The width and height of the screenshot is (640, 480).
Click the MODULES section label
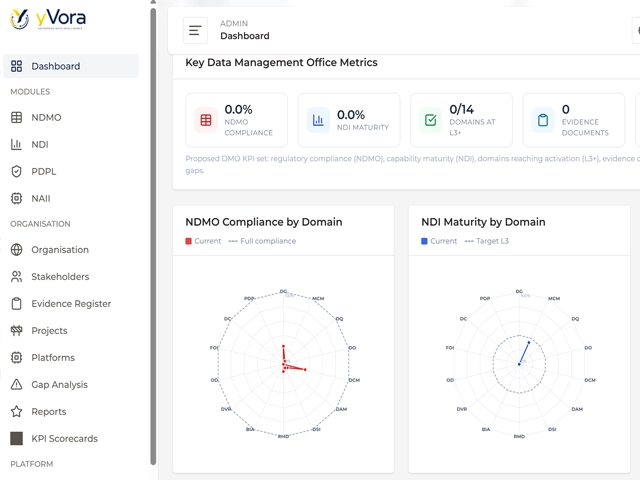(x=30, y=92)
